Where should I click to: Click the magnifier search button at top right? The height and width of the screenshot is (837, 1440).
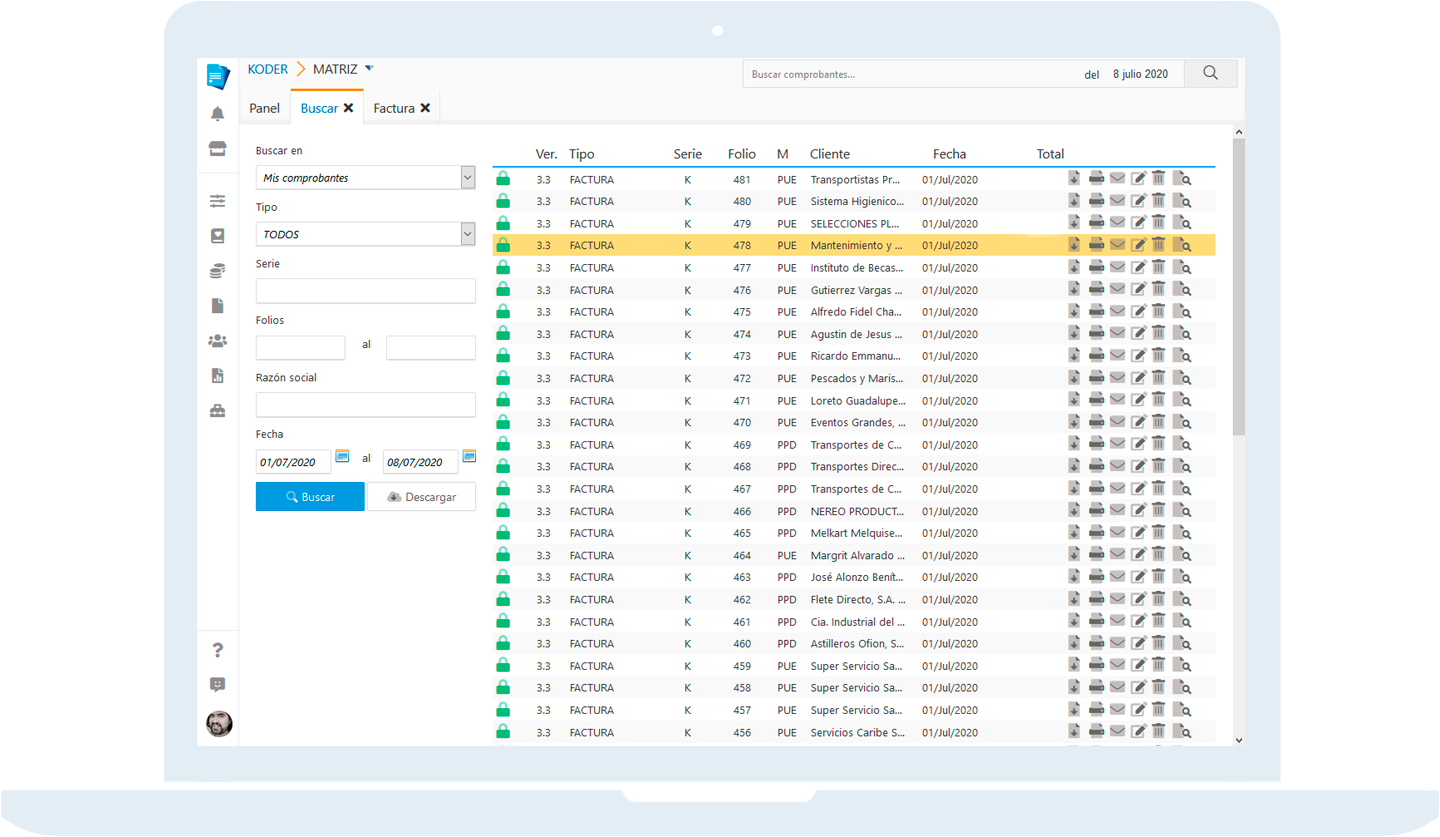[x=1210, y=73]
